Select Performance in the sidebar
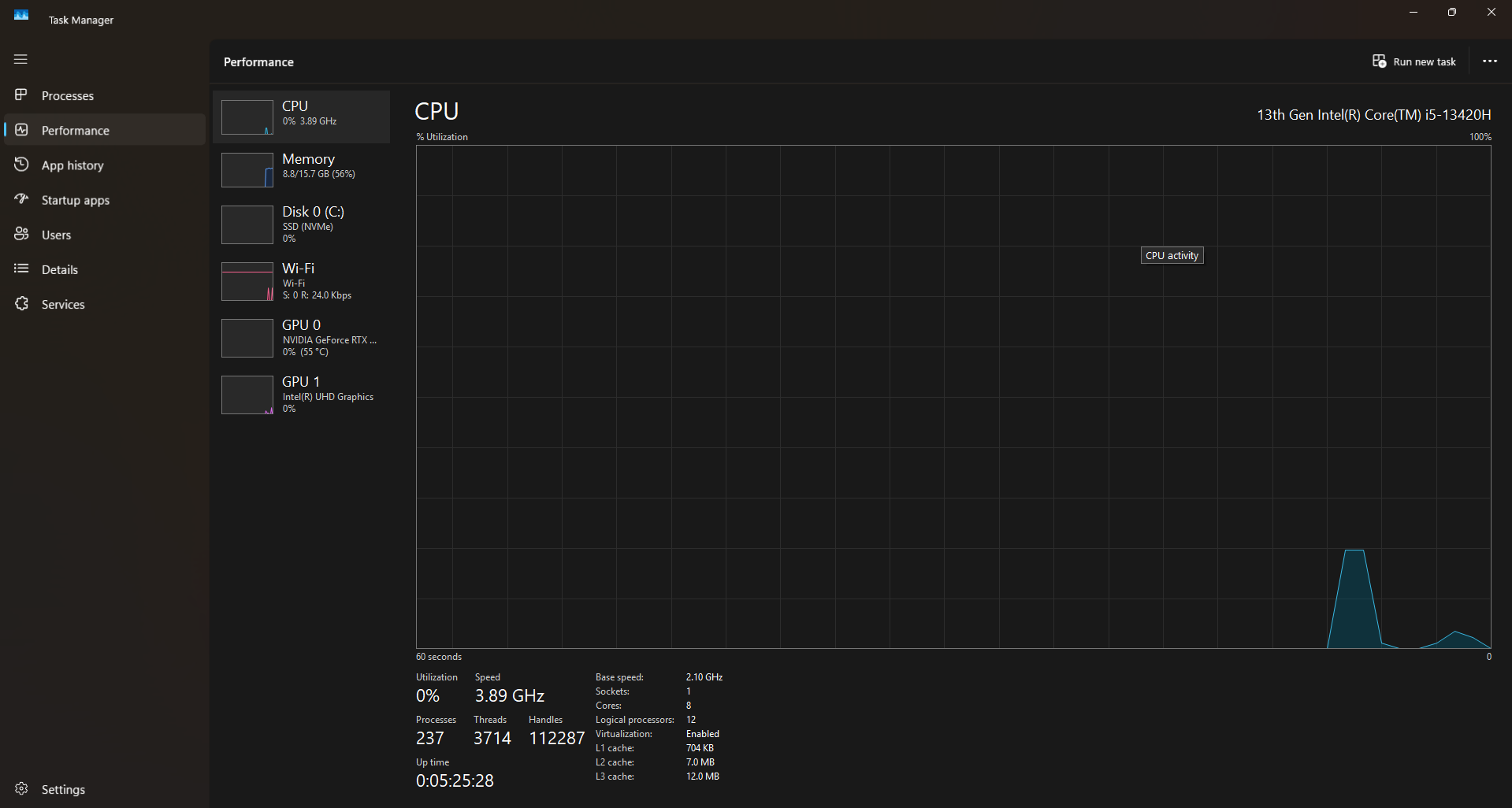The height and width of the screenshot is (808, 1512). [104, 130]
